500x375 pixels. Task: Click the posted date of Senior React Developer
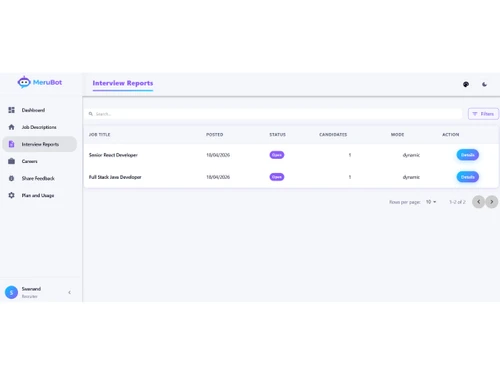point(218,155)
